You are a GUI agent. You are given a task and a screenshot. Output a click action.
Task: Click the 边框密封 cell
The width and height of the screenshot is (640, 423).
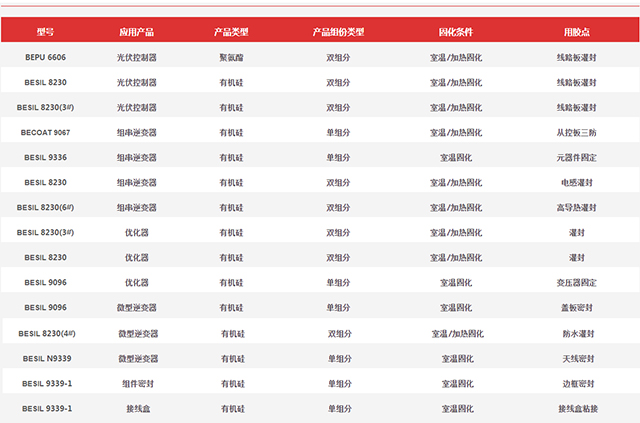[577, 383]
